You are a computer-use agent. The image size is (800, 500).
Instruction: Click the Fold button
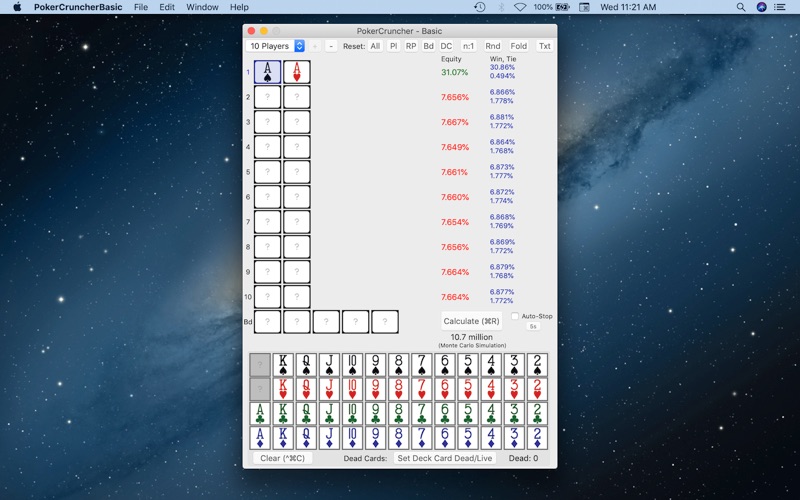point(519,46)
